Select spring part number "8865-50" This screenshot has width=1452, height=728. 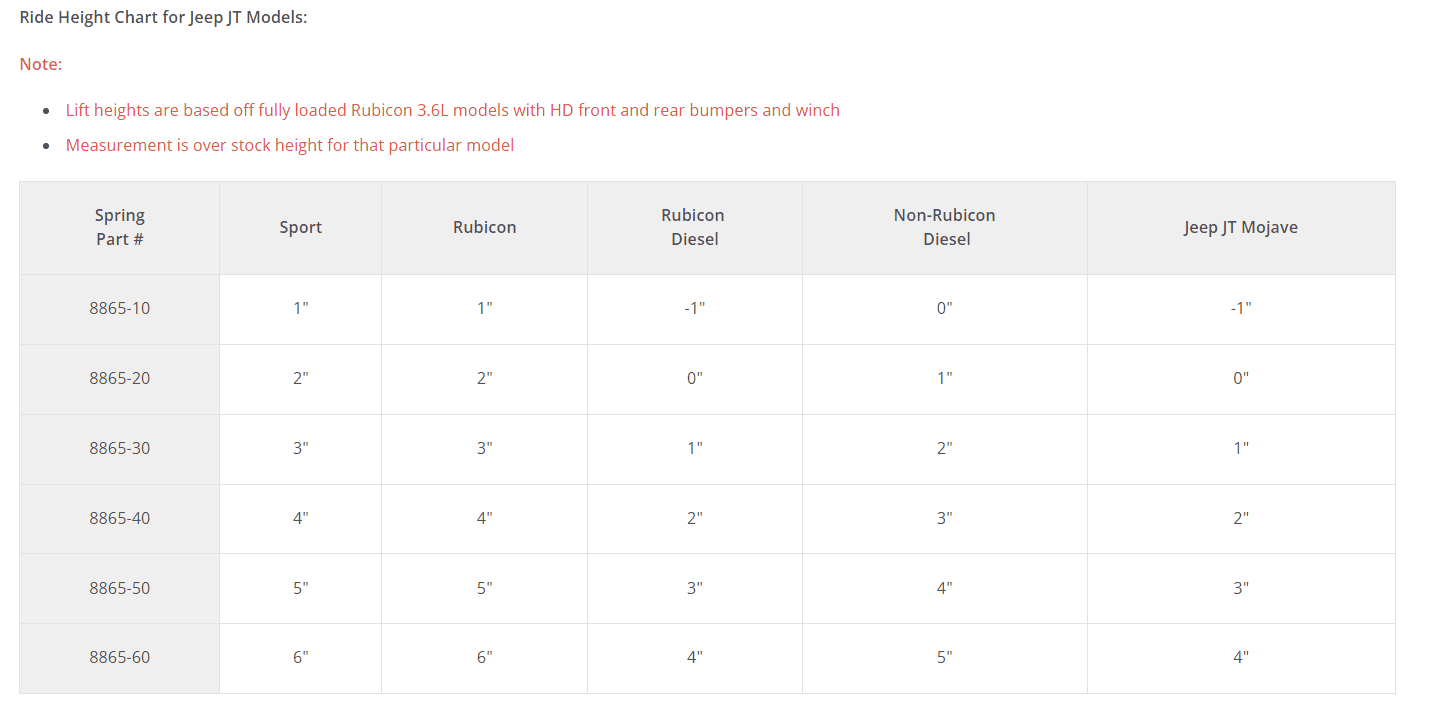(120, 589)
